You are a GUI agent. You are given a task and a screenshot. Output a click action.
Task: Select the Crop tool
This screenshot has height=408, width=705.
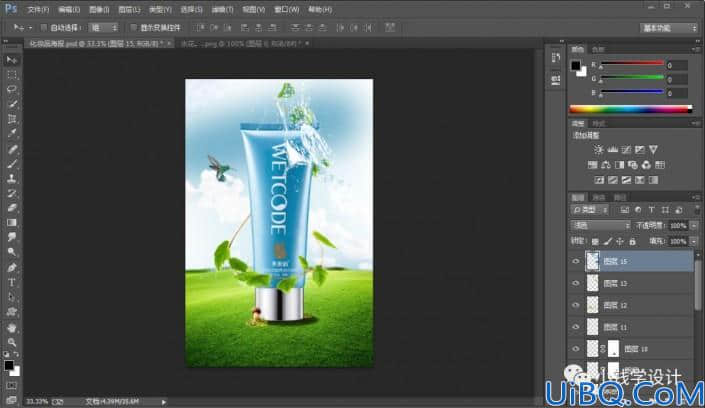tap(12, 119)
